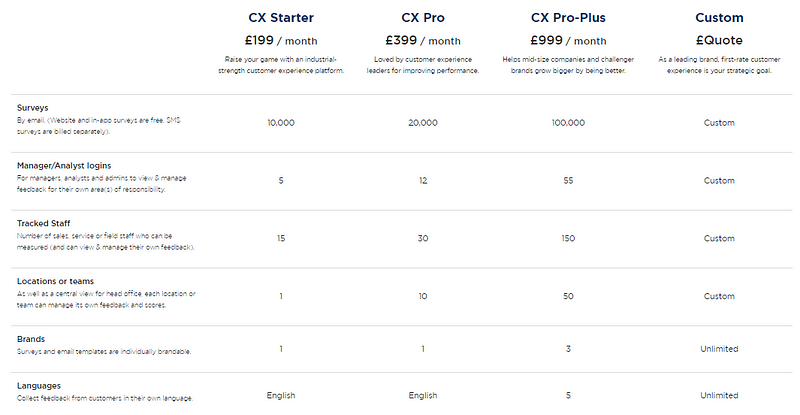Viewport: 800px width, 415px height.
Task: Choose the Custom plan column heading
Action: pyautogui.click(x=719, y=18)
